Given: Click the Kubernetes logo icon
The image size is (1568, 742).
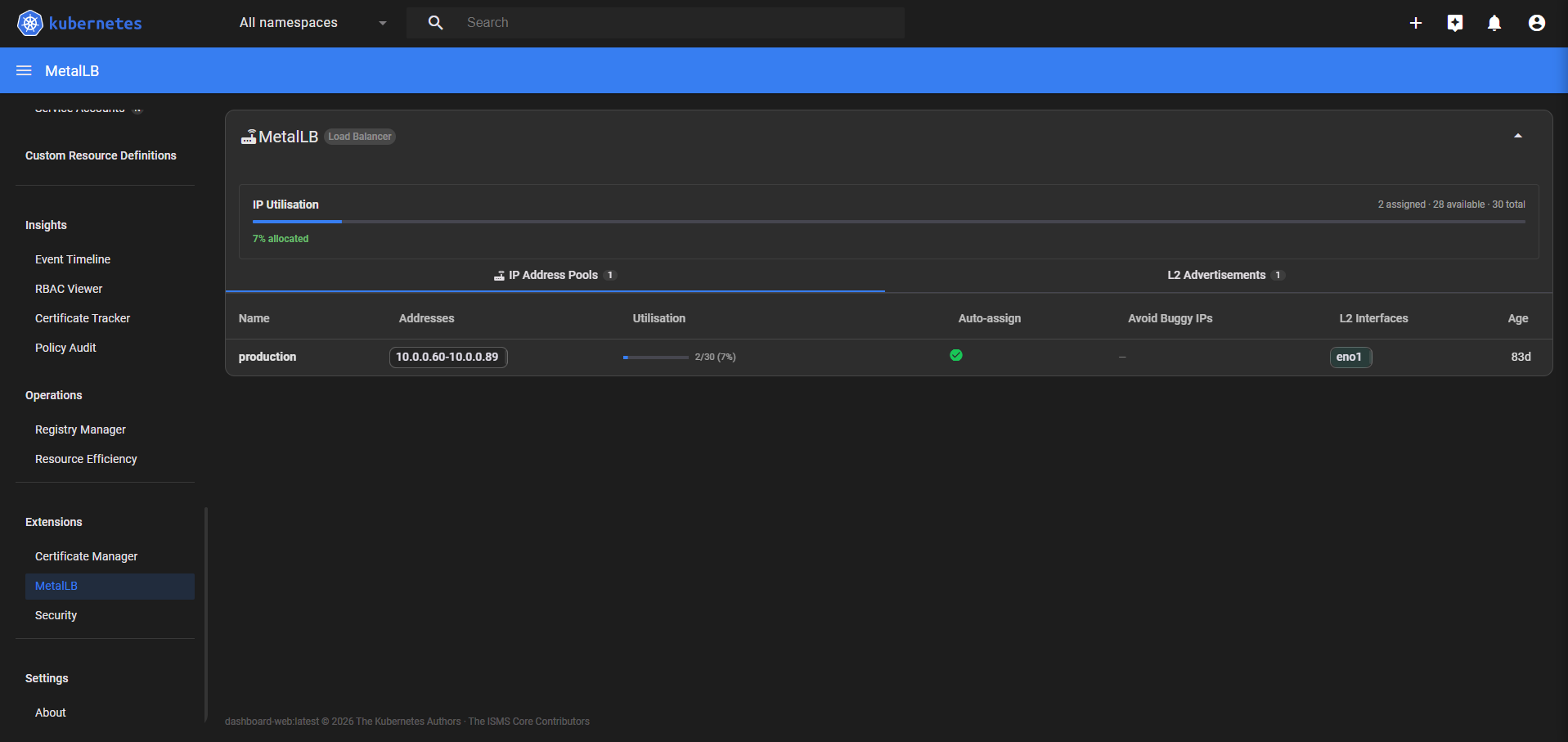Looking at the screenshot, I should [x=29, y=23].
